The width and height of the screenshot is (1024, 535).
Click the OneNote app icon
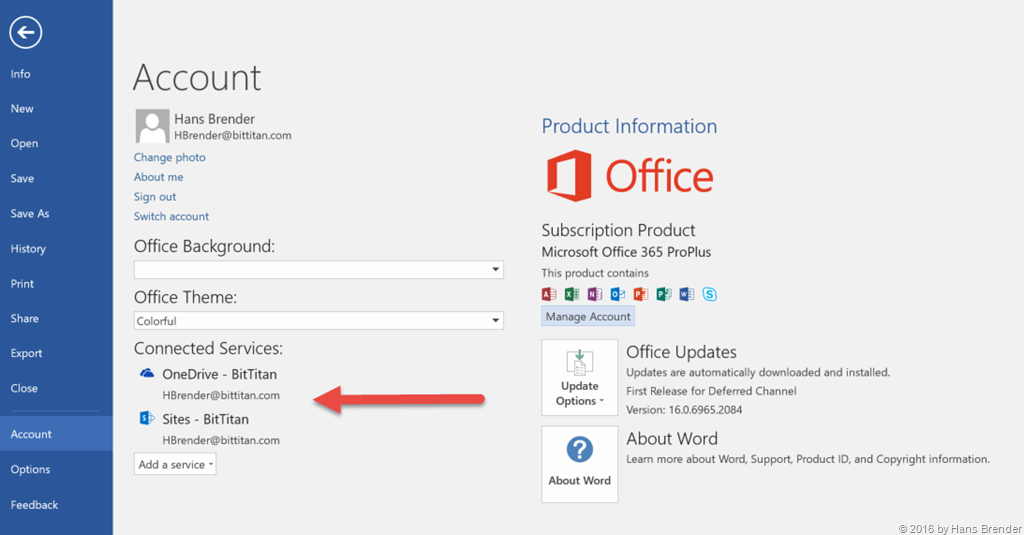[x=595, y=294]
